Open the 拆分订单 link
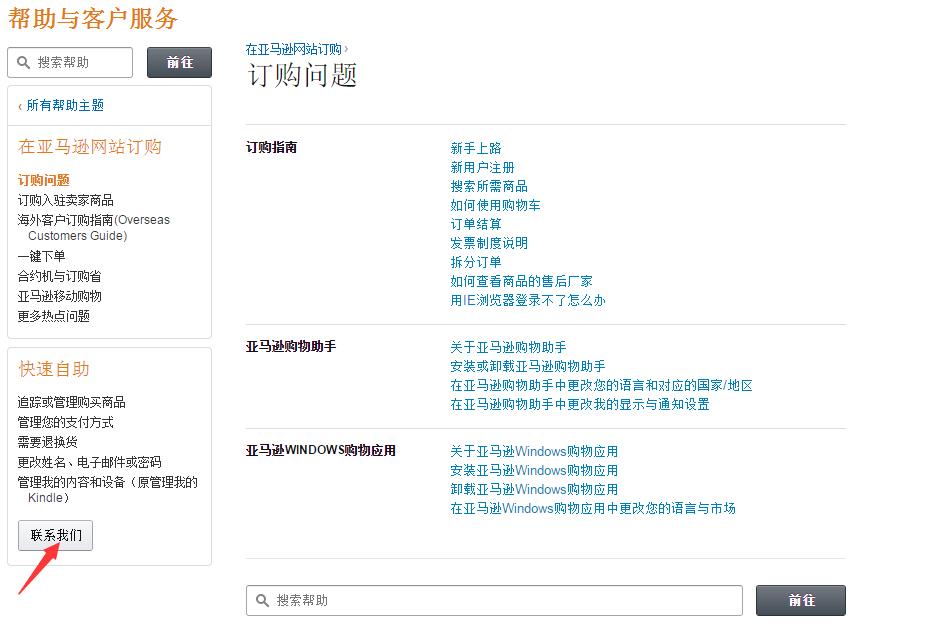The width and height of the screenshot is (937, 632). click(476, 262)
